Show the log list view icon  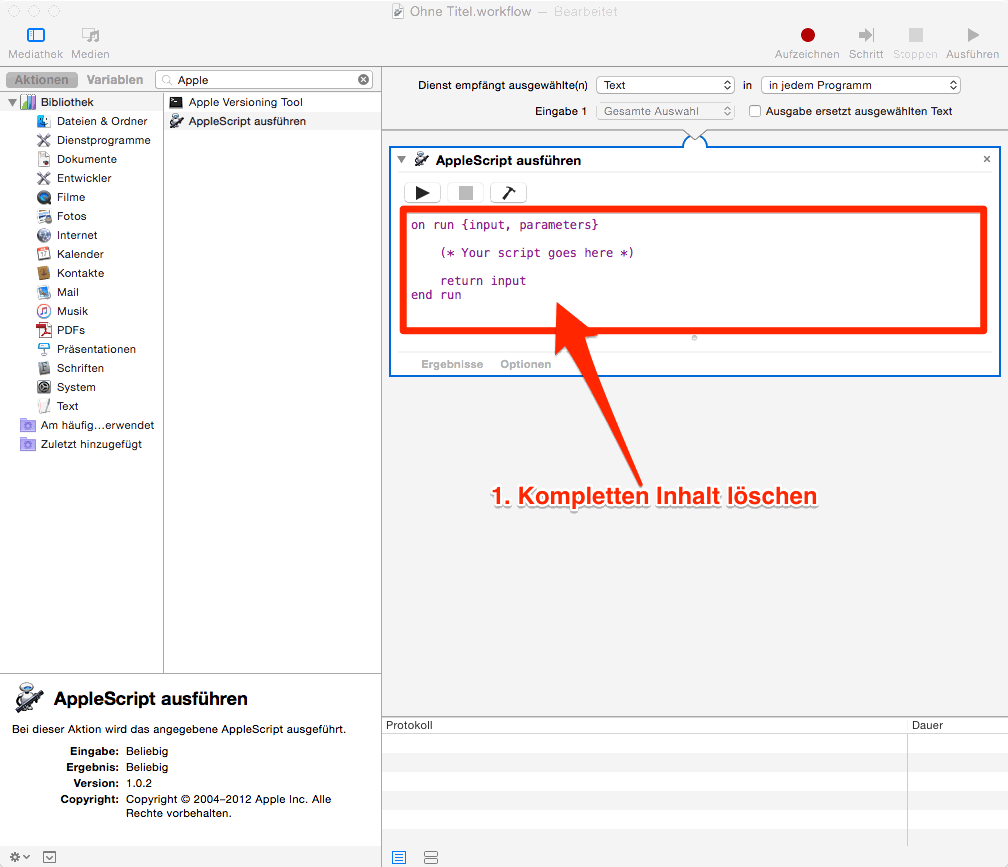pyautogui.click(x=399, y=857)
